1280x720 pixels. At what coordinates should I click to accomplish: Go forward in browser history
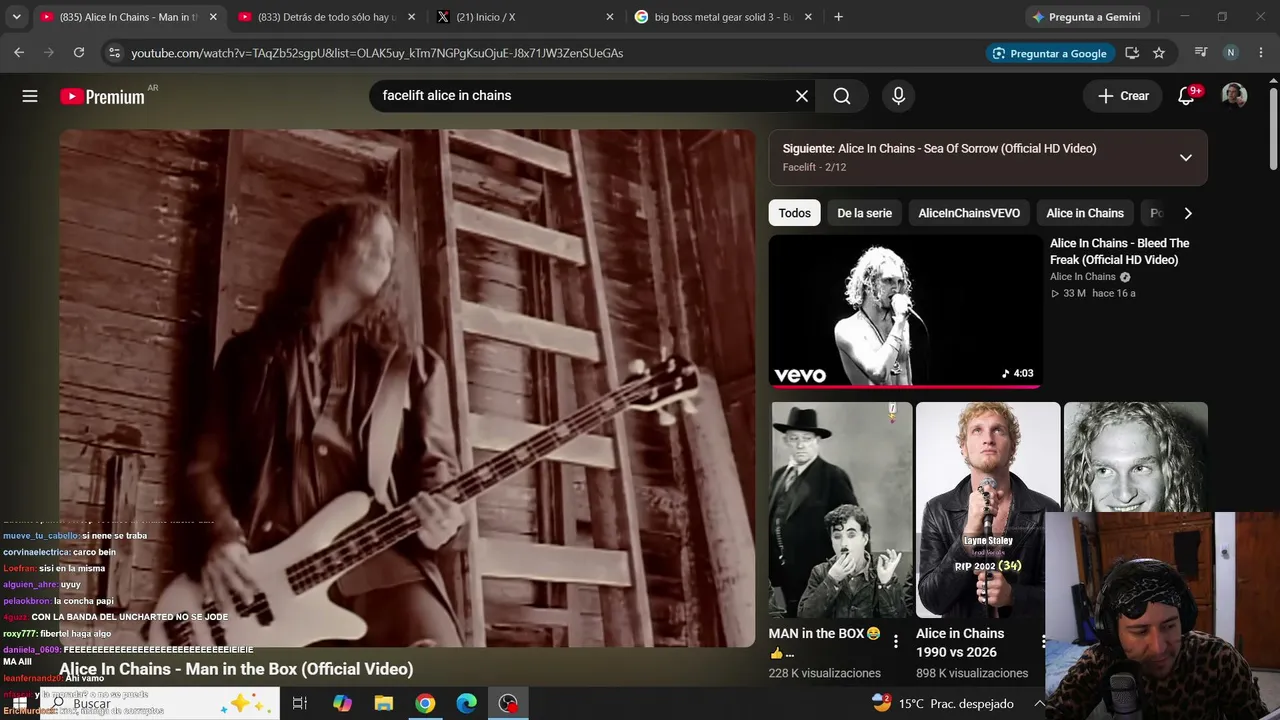click(x=49, y=53)
